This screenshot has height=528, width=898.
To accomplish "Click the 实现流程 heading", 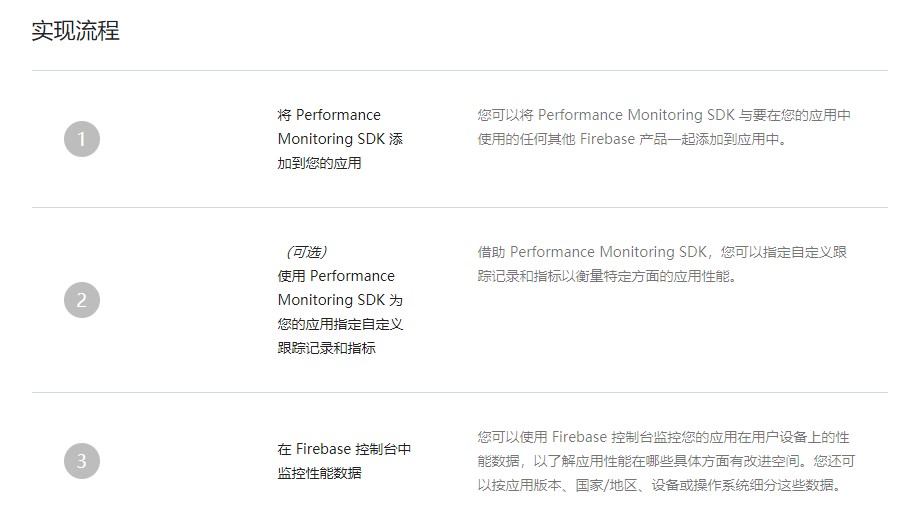I will tap(76, 30).
